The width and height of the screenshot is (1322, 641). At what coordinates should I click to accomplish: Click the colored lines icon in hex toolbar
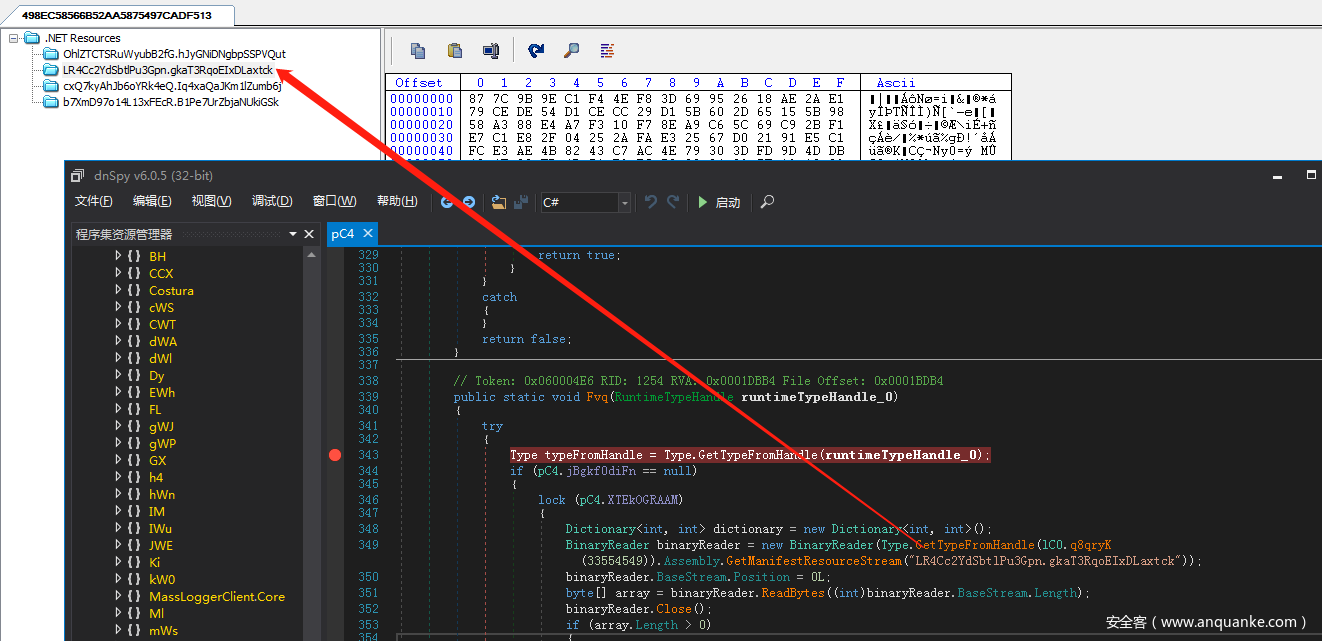(x=606, y=50)
